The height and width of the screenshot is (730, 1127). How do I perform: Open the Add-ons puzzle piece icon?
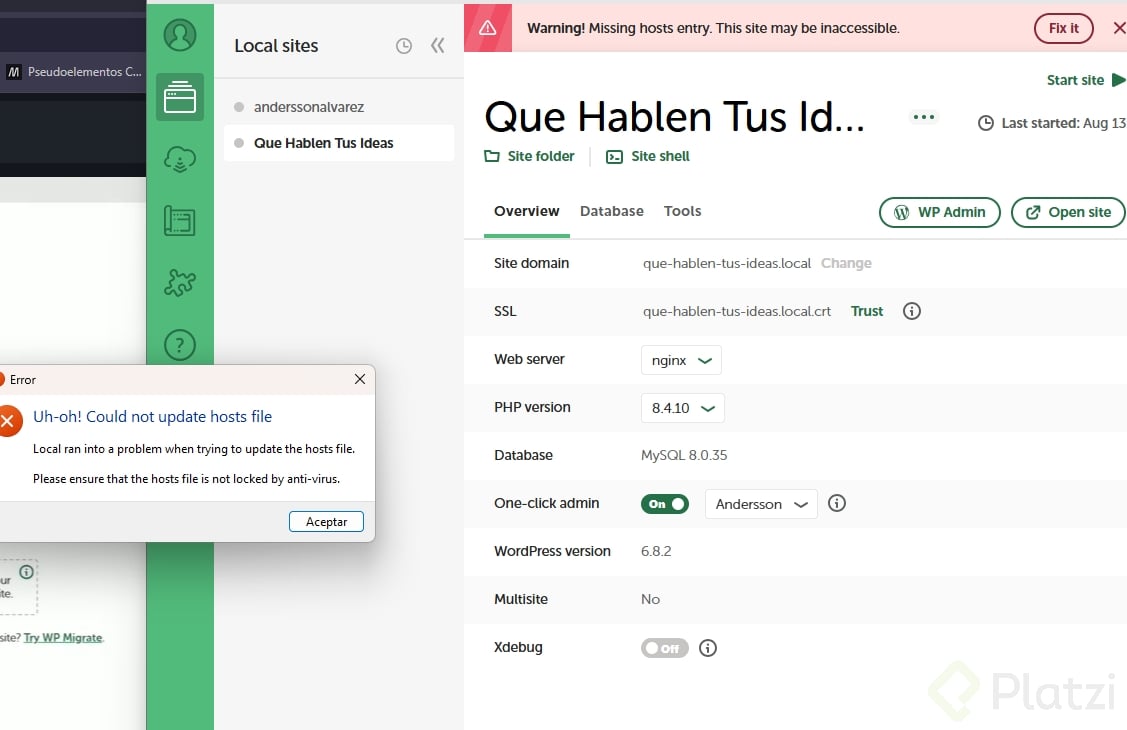tap(180, 283)
